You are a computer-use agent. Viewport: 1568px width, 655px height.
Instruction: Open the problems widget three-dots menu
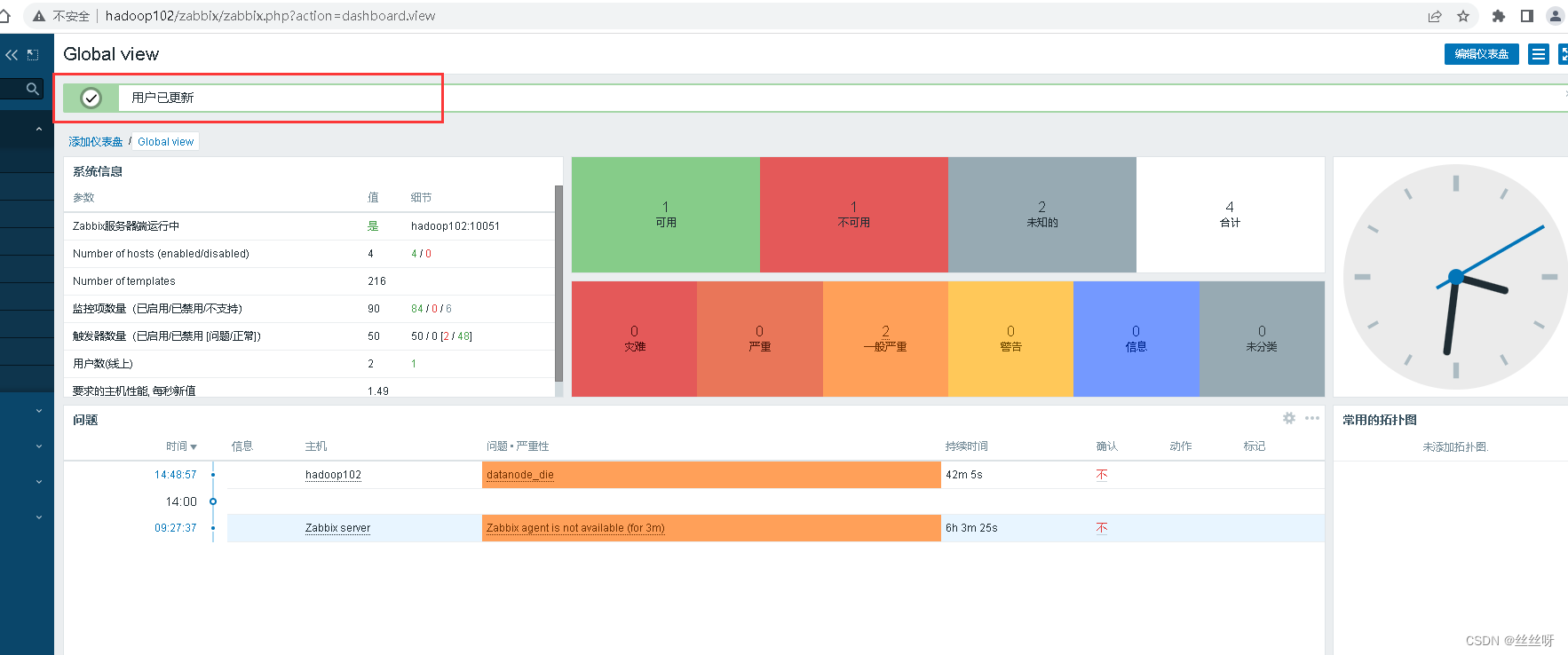tap(1312, 418)
